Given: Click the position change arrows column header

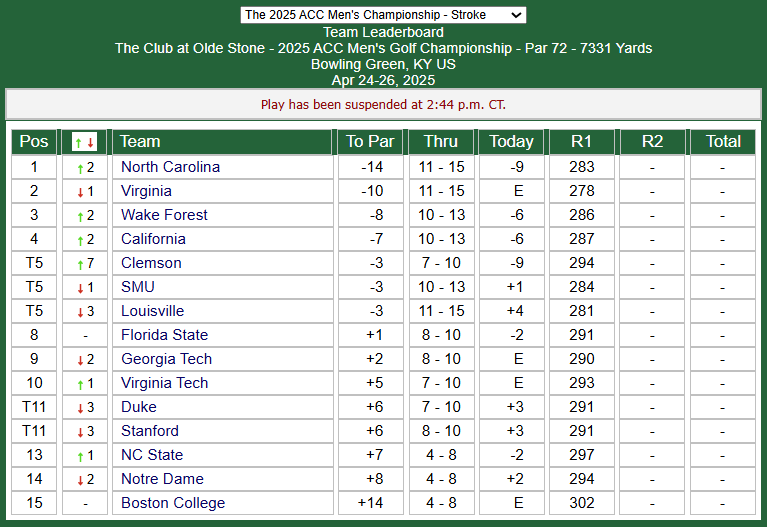Looking at the screenshot, I should click(84, 142).
